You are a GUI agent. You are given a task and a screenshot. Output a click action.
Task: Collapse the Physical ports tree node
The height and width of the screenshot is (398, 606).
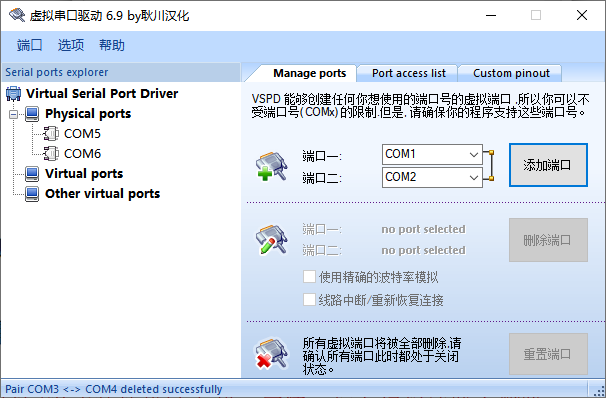point(14,114)
